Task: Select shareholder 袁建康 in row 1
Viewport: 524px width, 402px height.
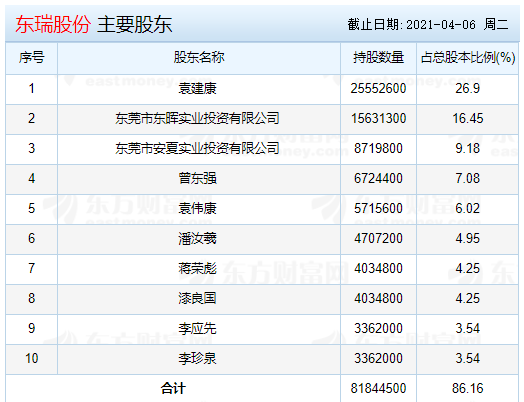Action: pos(198,89)
